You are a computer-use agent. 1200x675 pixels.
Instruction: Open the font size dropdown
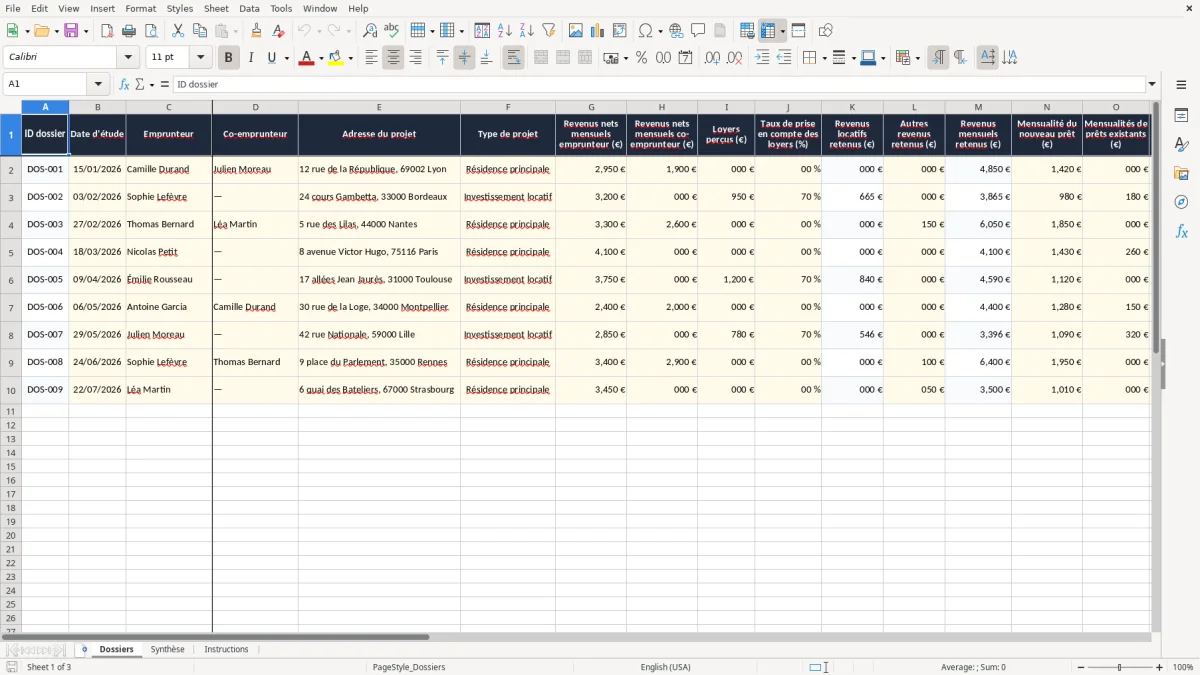point(200,58)
